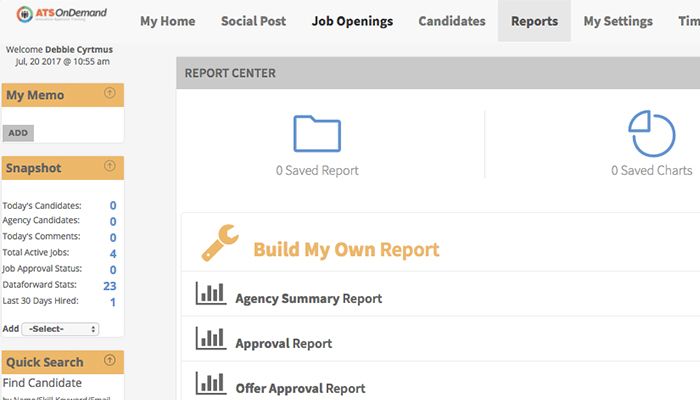Open the My Settings tab

[618, 21]
